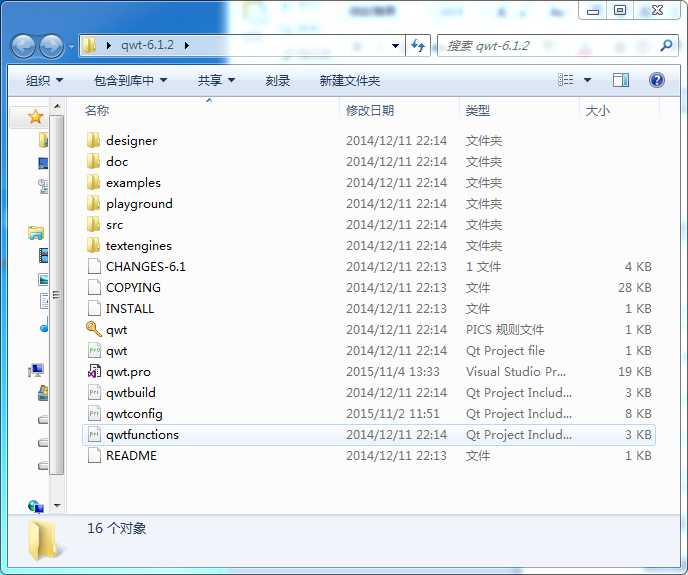Screen dimensions: 688x575
Task: Click the PICS 规则文件 type cell
Action: tap(505, 330)
